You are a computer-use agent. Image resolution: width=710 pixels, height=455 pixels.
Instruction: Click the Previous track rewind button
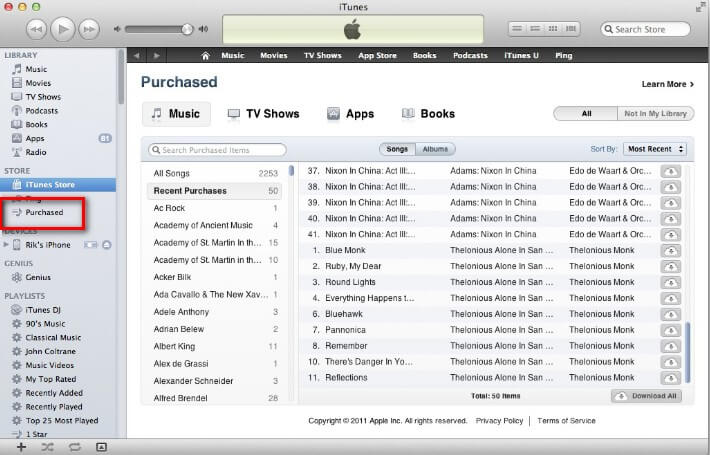click(x=36, y=29)
